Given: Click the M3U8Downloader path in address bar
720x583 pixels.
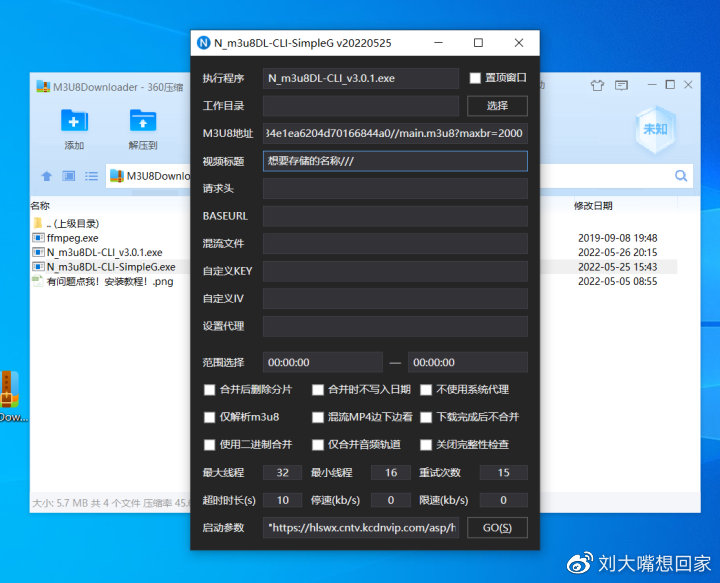Looking at the screenshot, I should [158, 176].
